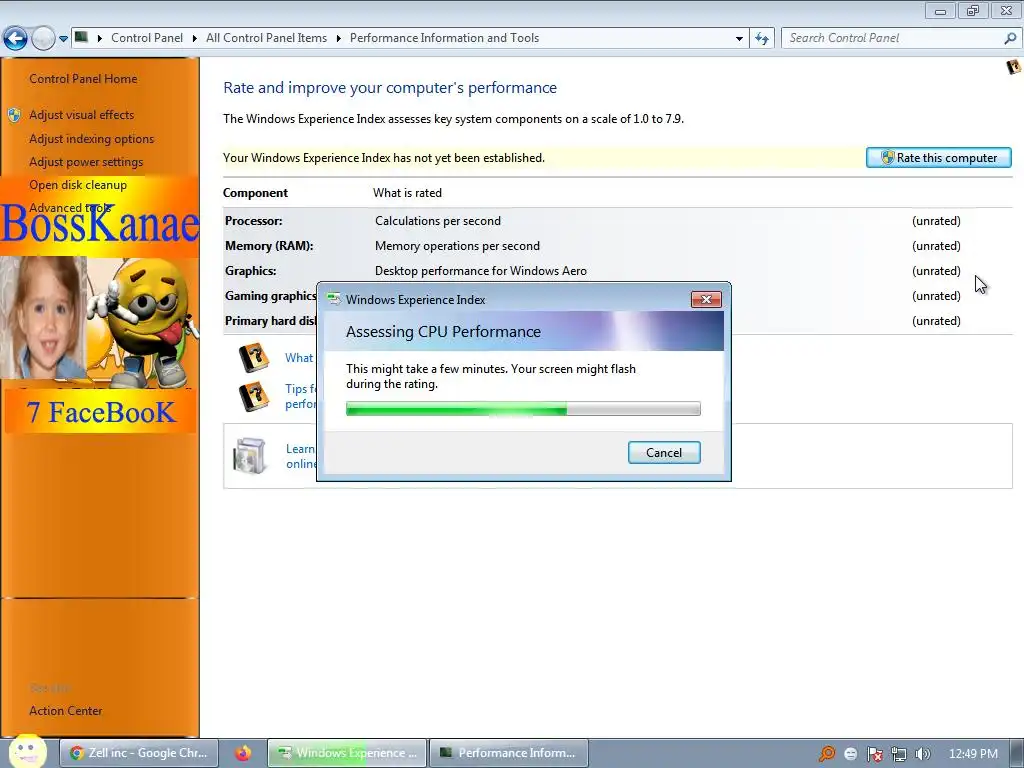Image resolution: width=1024 pixels, height=768 pixels.
Task: Click the software box icon beside Learn link
Action: tap(250, 455)
